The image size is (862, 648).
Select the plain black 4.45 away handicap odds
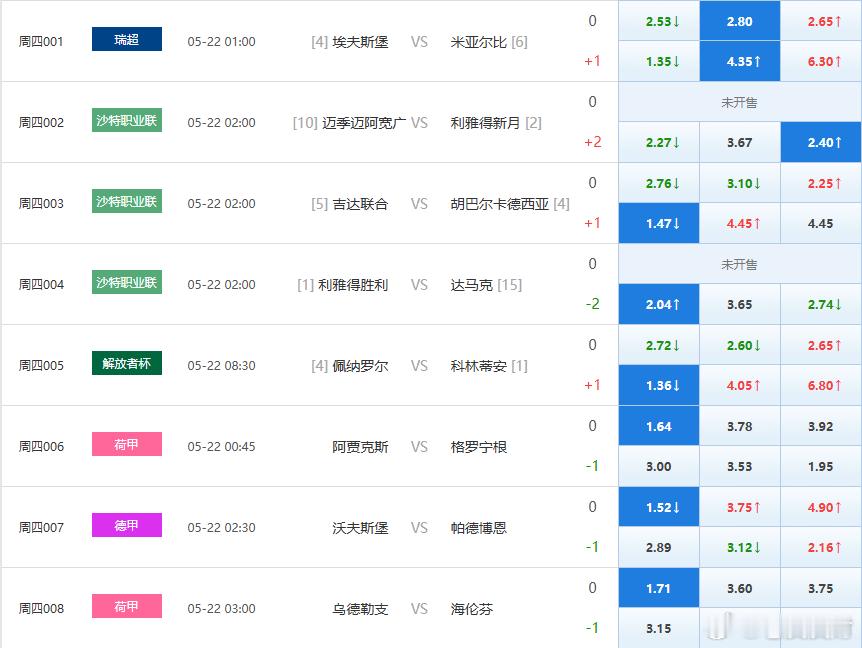click(821, 223)
